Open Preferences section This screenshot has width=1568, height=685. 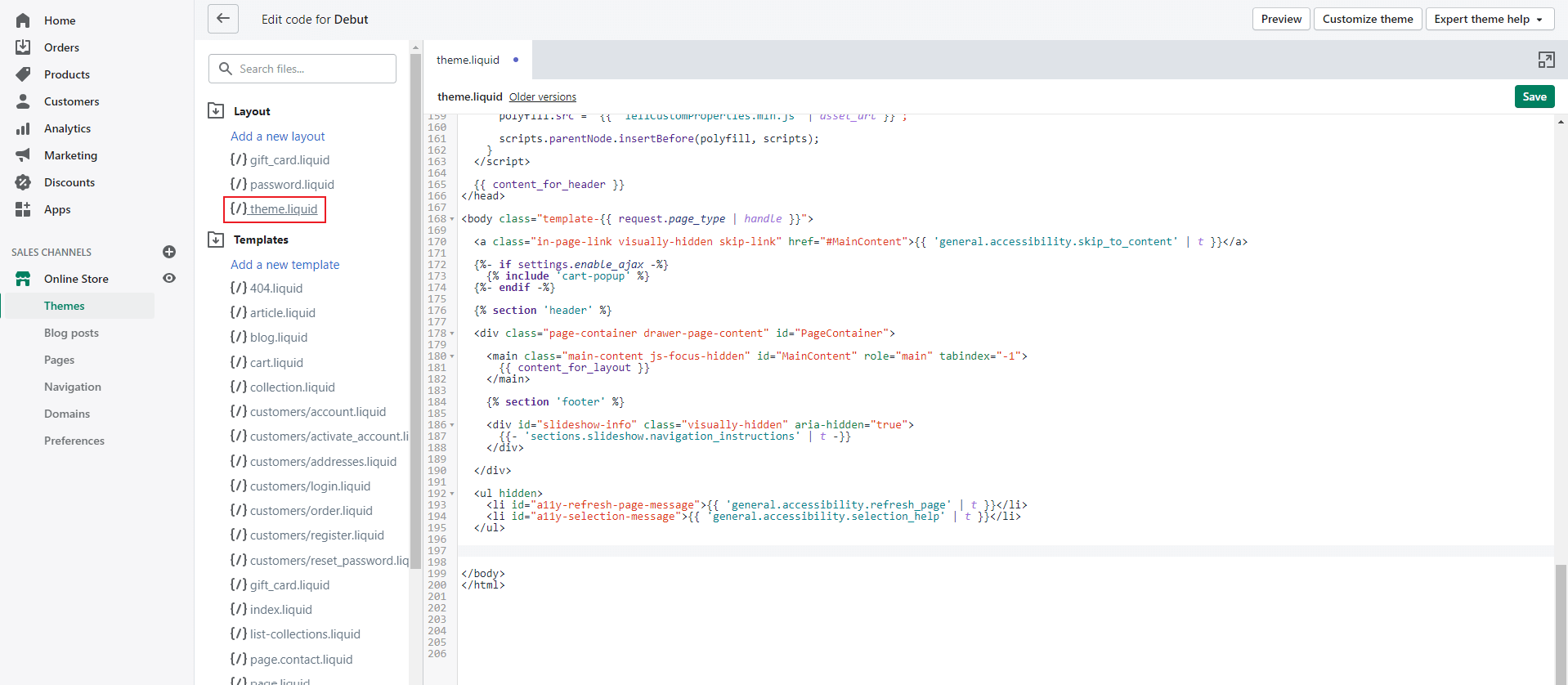[x=74, y=441]
